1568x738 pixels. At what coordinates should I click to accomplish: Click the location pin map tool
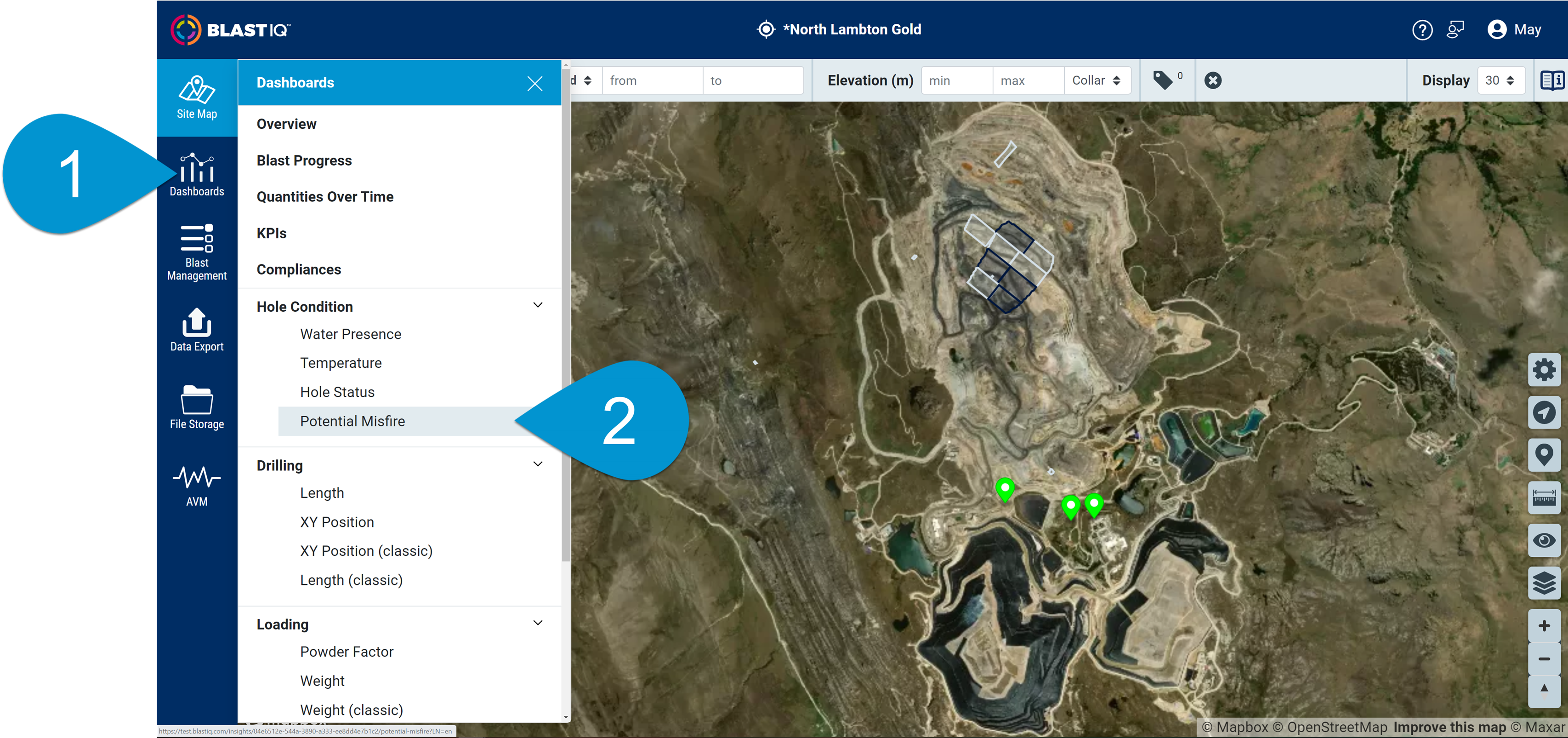1544,455
